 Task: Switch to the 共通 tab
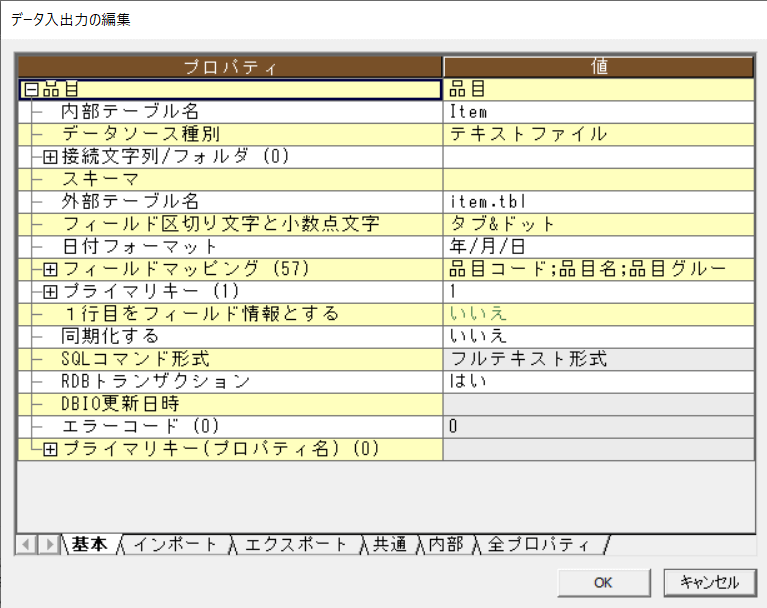pos(390,544)
